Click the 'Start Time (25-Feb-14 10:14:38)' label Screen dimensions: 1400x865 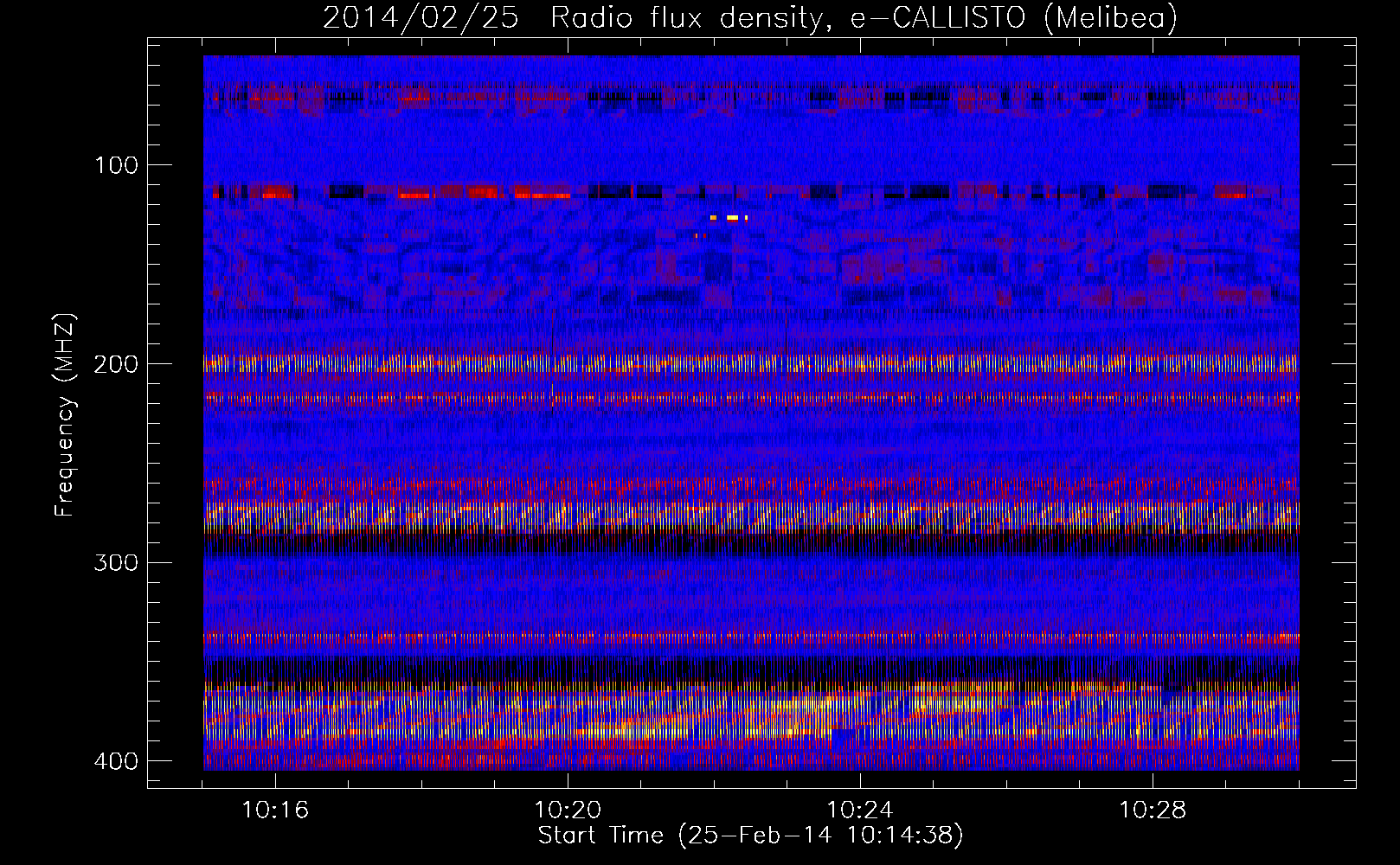pyautogui.click(x=750, y=836)
